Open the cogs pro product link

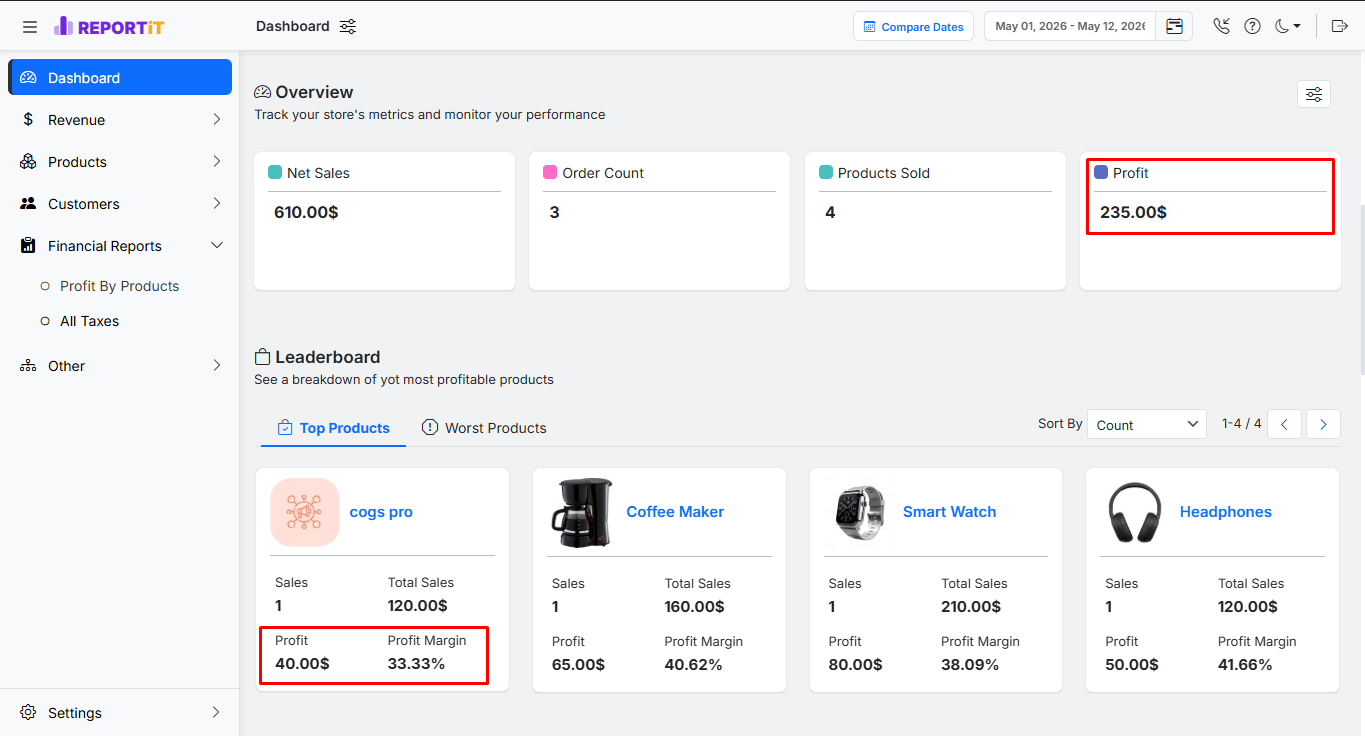(381, 512)
